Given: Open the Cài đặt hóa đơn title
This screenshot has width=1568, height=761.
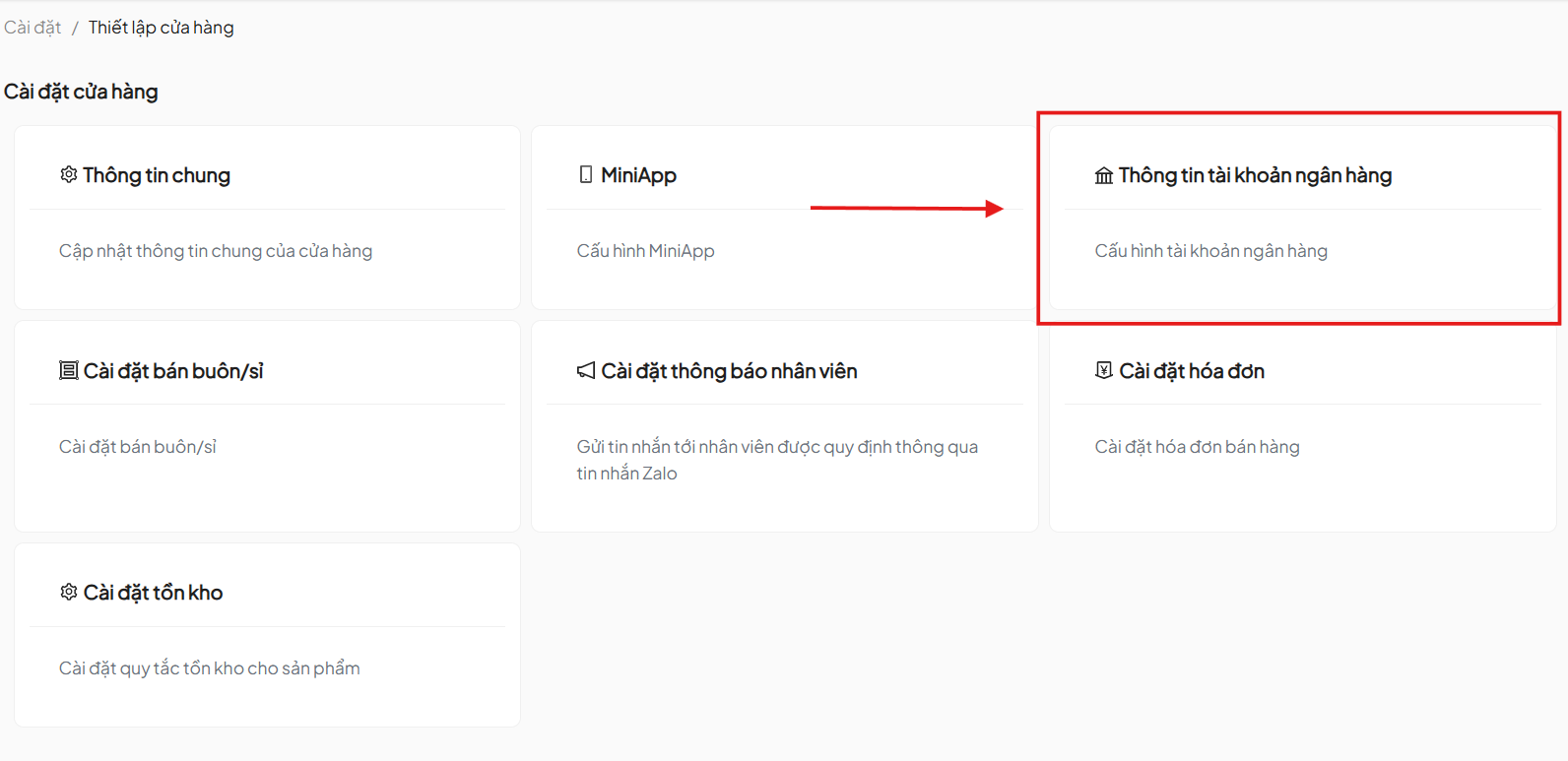Looking at the screenshot, I should [x=1192, y=371].
